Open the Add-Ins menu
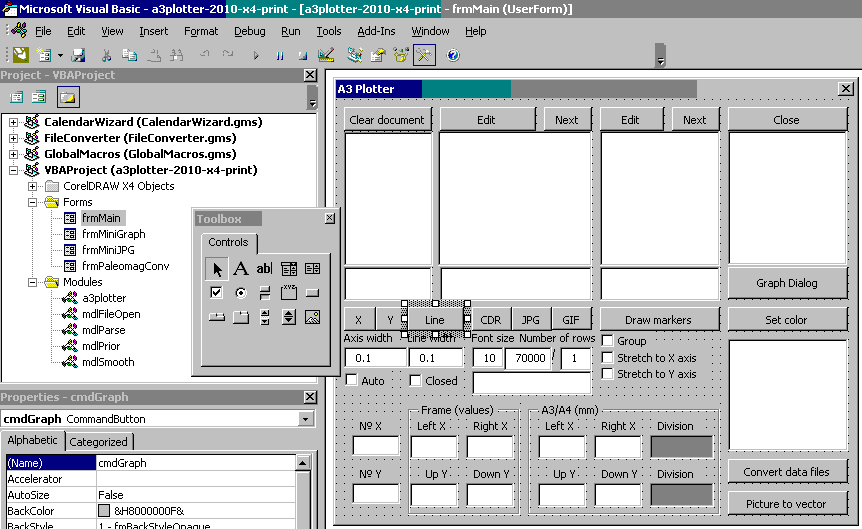Image resolution: width=862 pixels, height=529 pixels. point(376,31)
